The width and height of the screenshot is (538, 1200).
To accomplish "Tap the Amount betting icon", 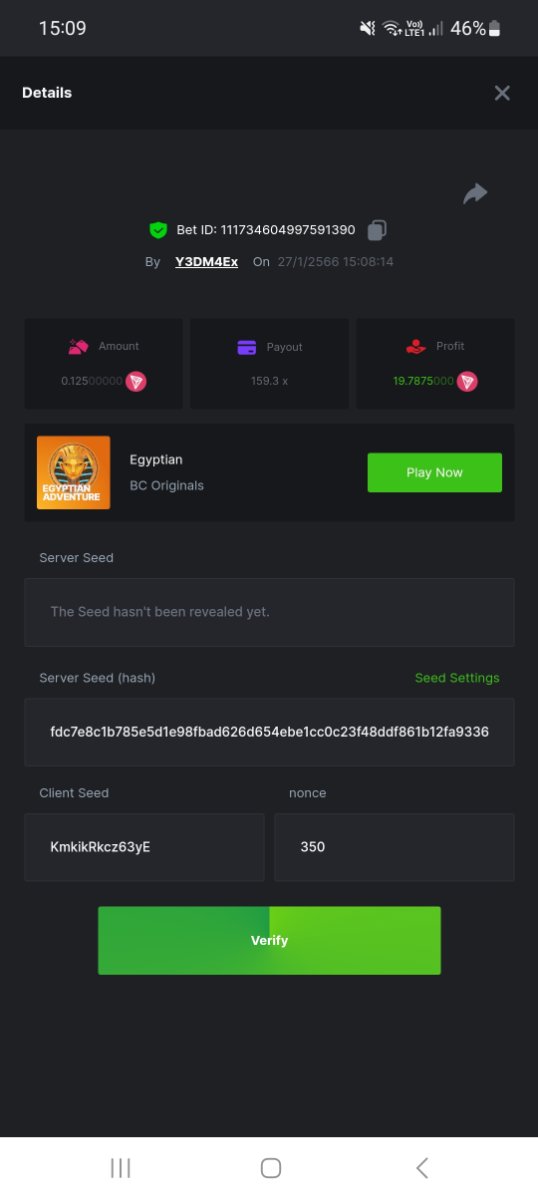I will point(78,346).
